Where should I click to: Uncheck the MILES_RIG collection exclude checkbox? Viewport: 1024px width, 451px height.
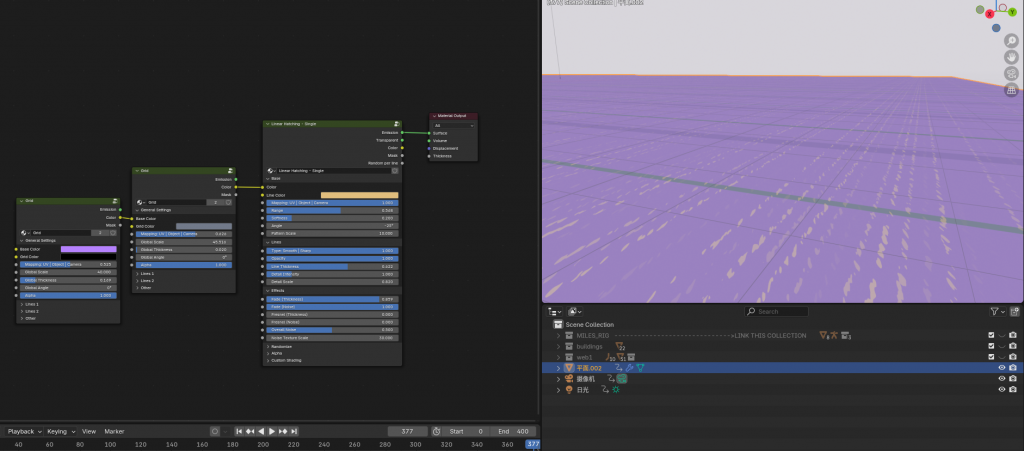tap(991, 335)
